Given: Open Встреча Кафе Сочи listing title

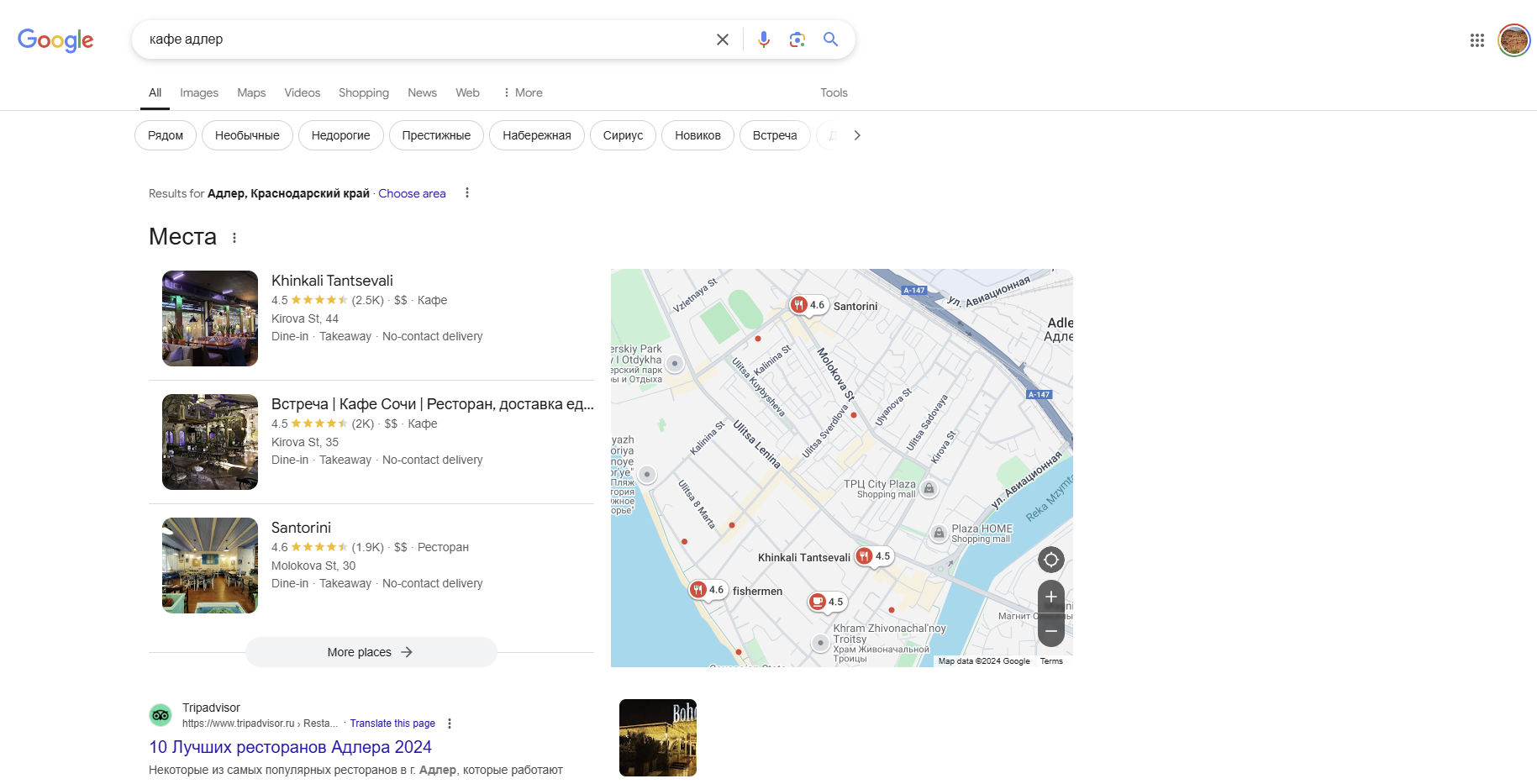Looking at the screenshot, I should (432, 404).
